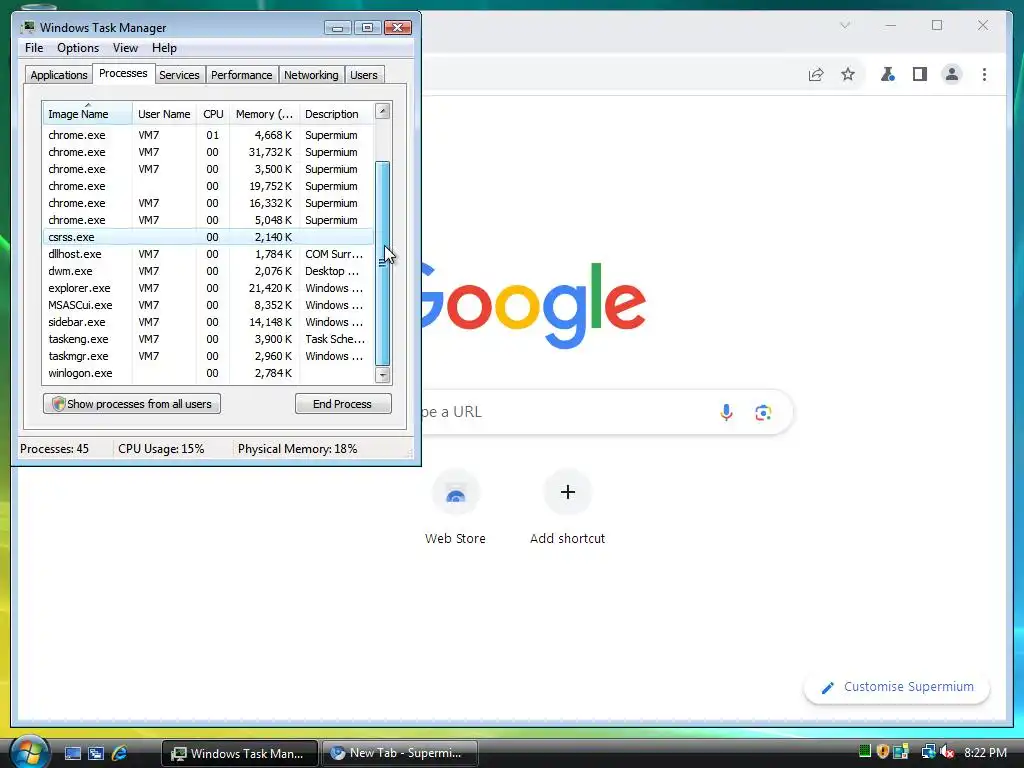This screenshot has height=768, width=1024.
Task: Switch to the Users tab
Action: (x=364, y=75)
